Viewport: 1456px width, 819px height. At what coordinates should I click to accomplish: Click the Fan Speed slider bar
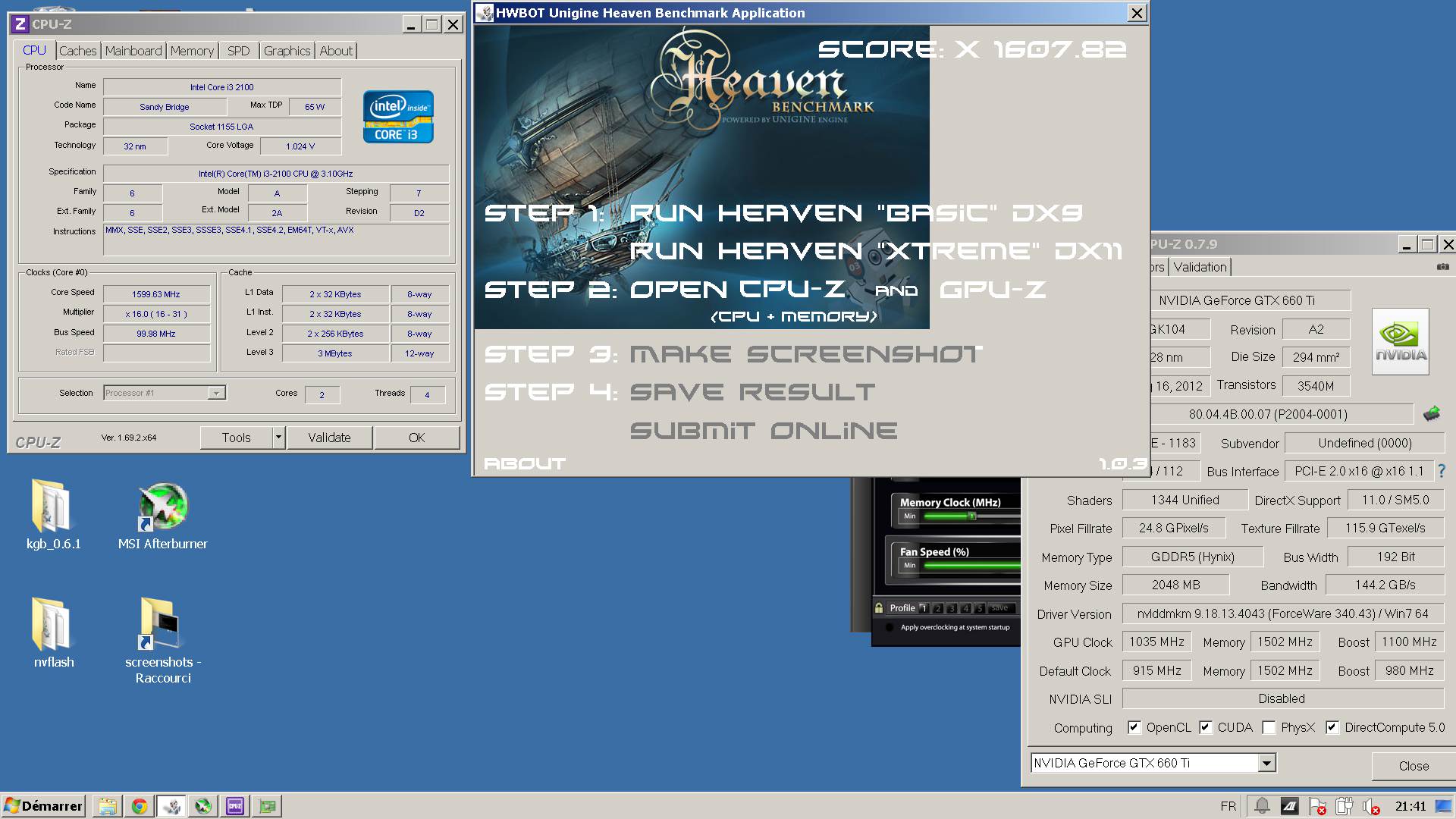[x=972, y=566]
